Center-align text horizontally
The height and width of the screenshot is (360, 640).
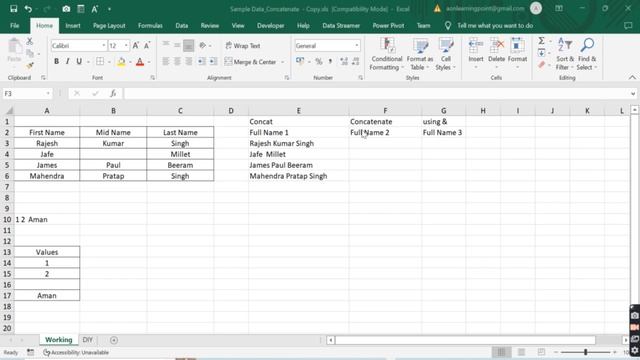point(177,62)
